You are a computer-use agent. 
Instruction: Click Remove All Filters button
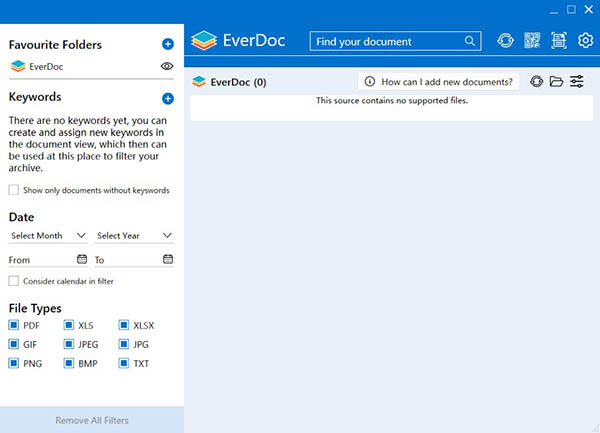pyautogui.click(x=92, y=420)
